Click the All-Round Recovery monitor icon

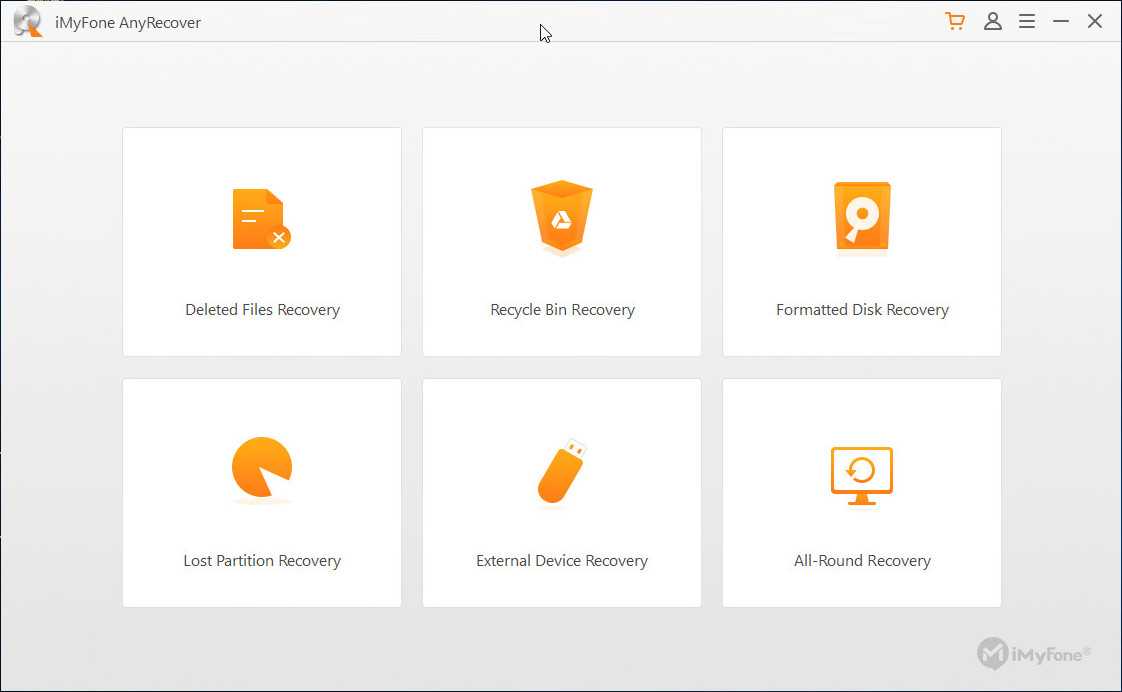tap(861, 474)
